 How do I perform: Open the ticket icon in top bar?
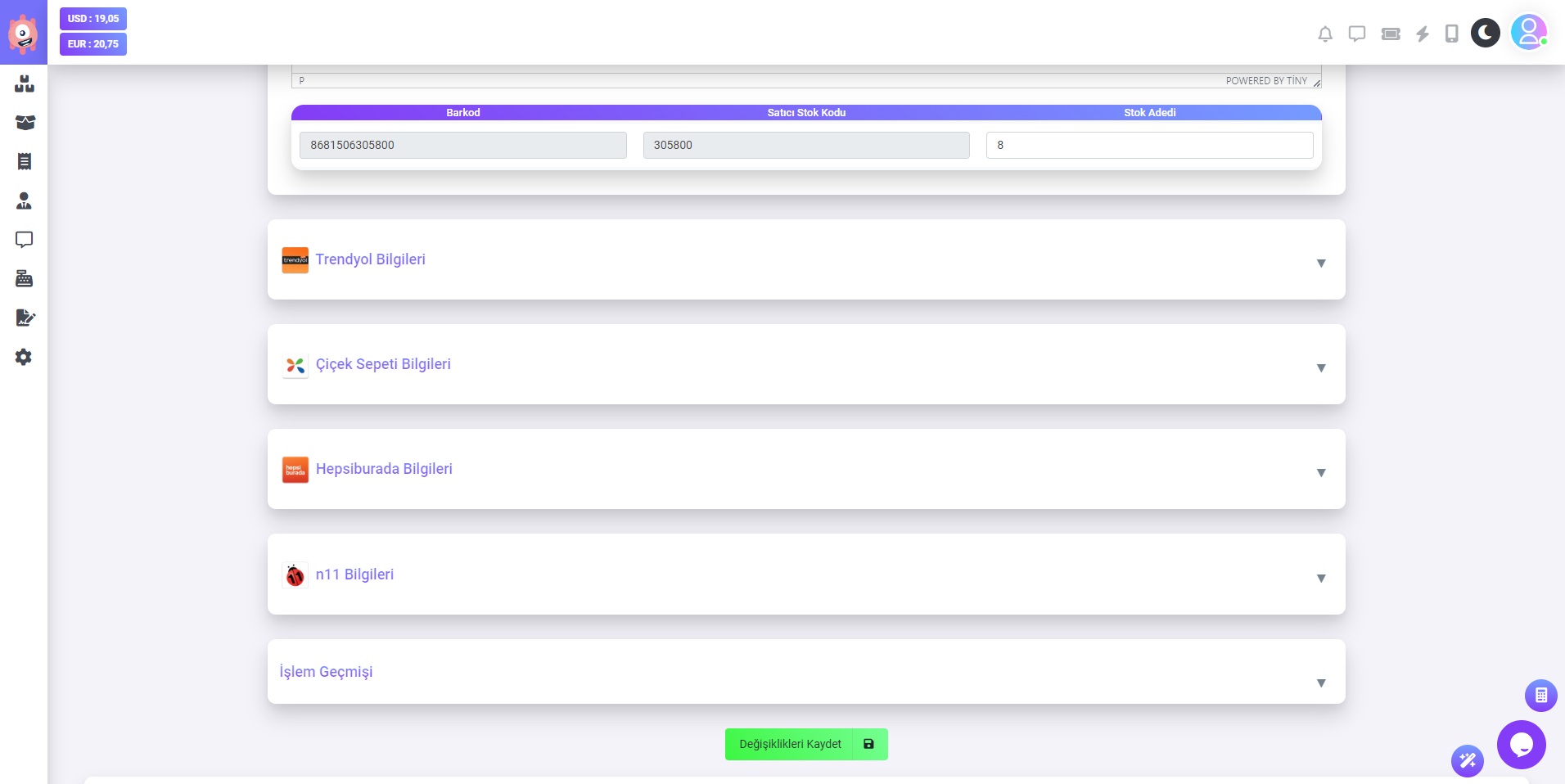(x=1391, y=34)
